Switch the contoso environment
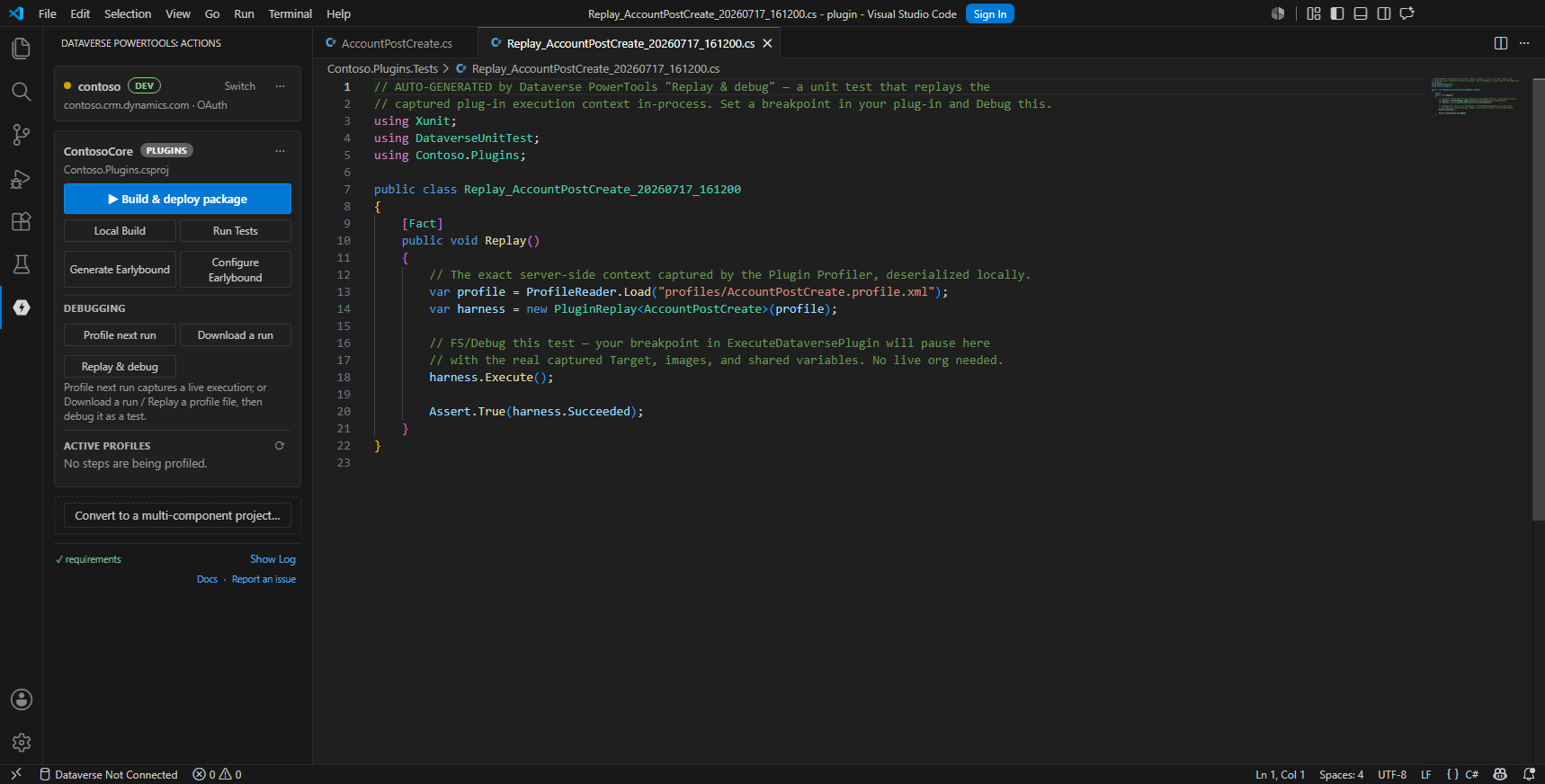 pos(240,86)
